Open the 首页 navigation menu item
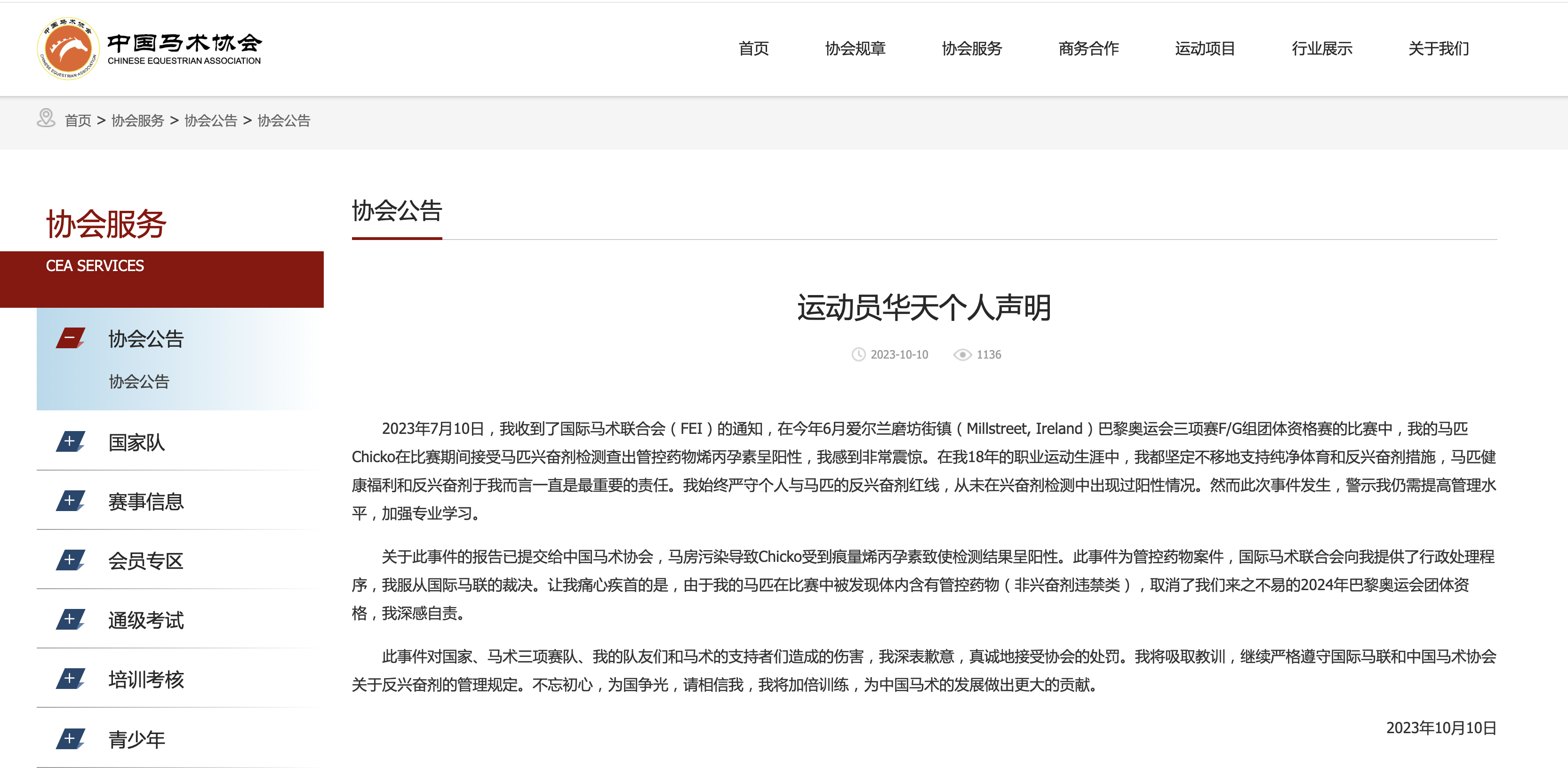 pos(753,48)
